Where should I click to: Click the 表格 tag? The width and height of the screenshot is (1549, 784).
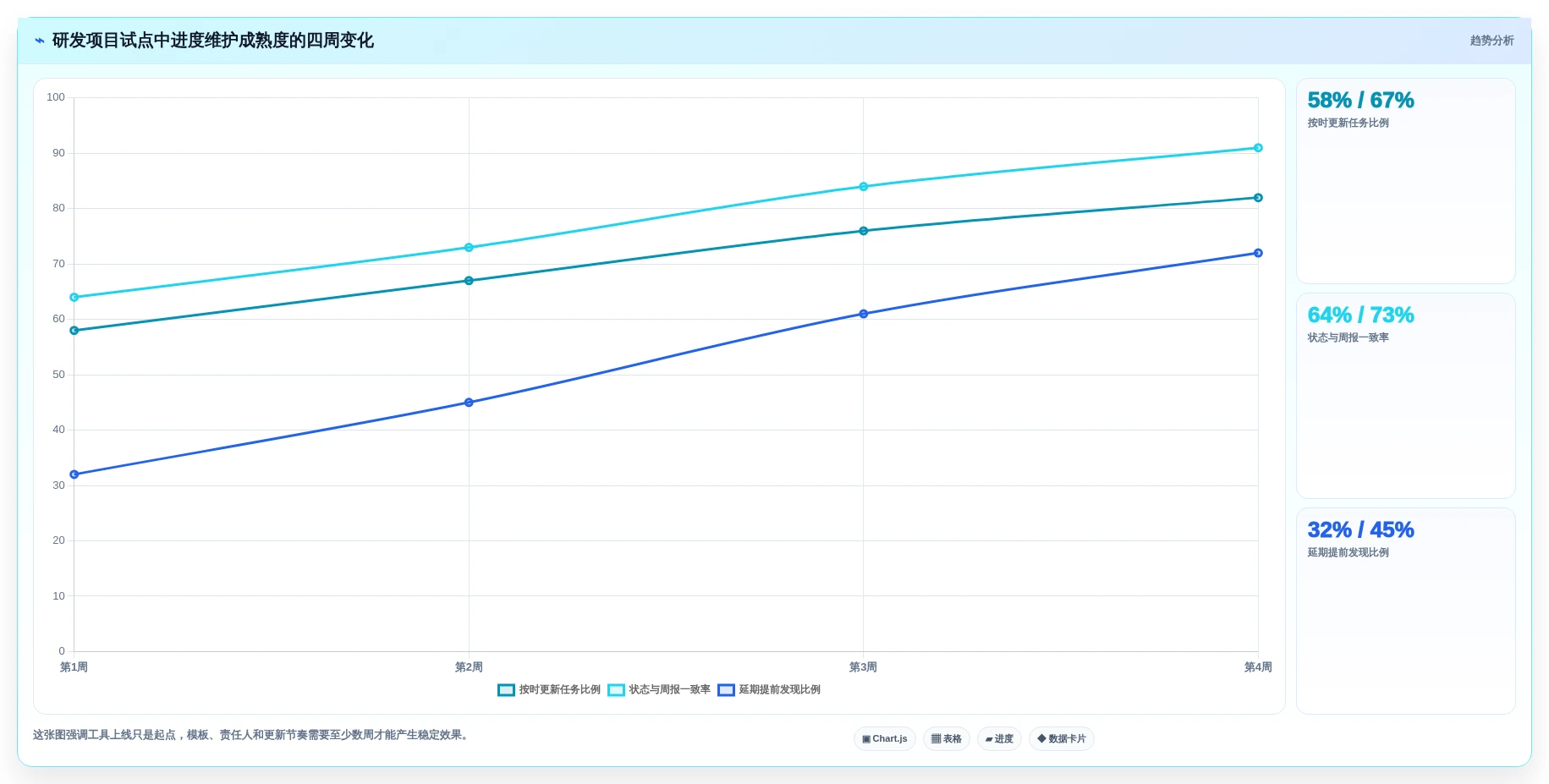click(946, 739)
